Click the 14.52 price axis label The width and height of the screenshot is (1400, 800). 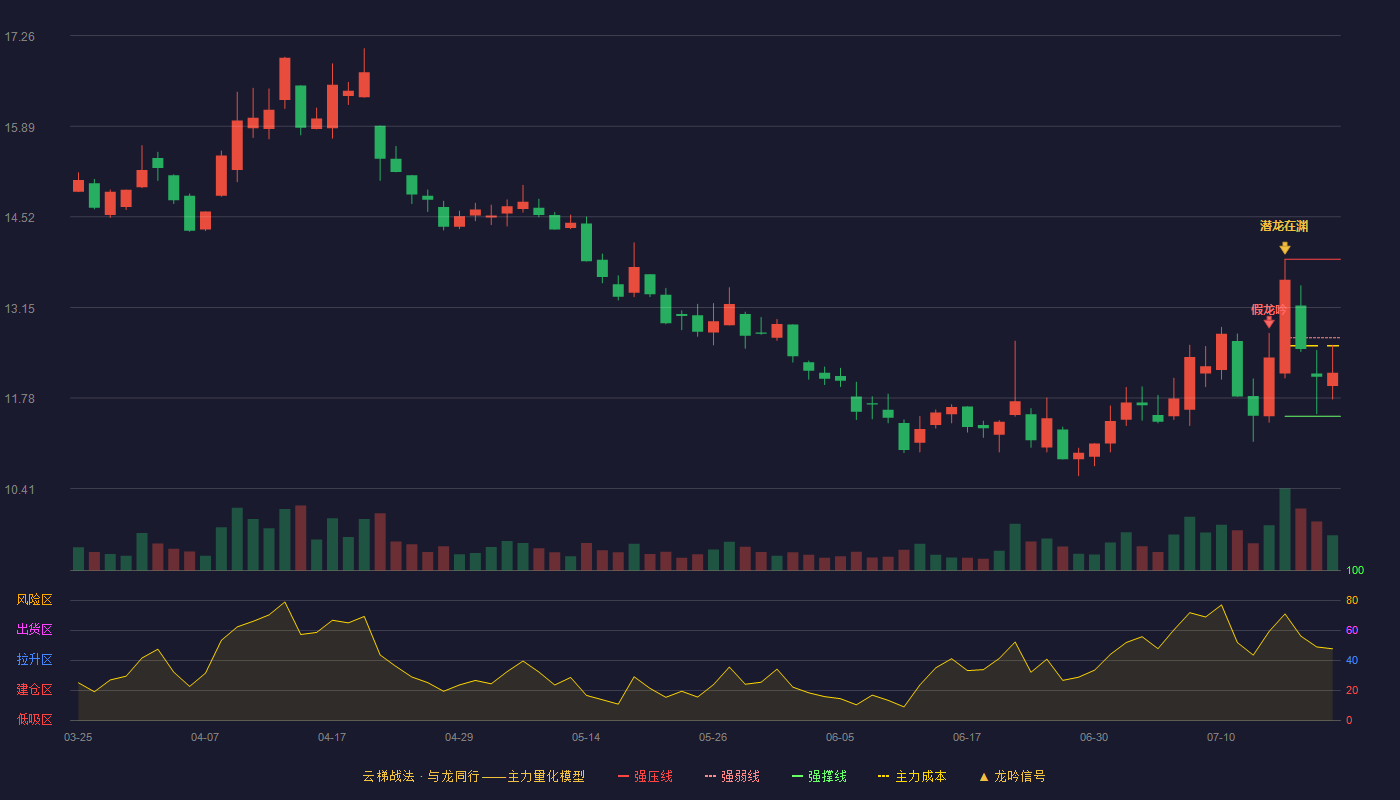click(x=19, y=218)
